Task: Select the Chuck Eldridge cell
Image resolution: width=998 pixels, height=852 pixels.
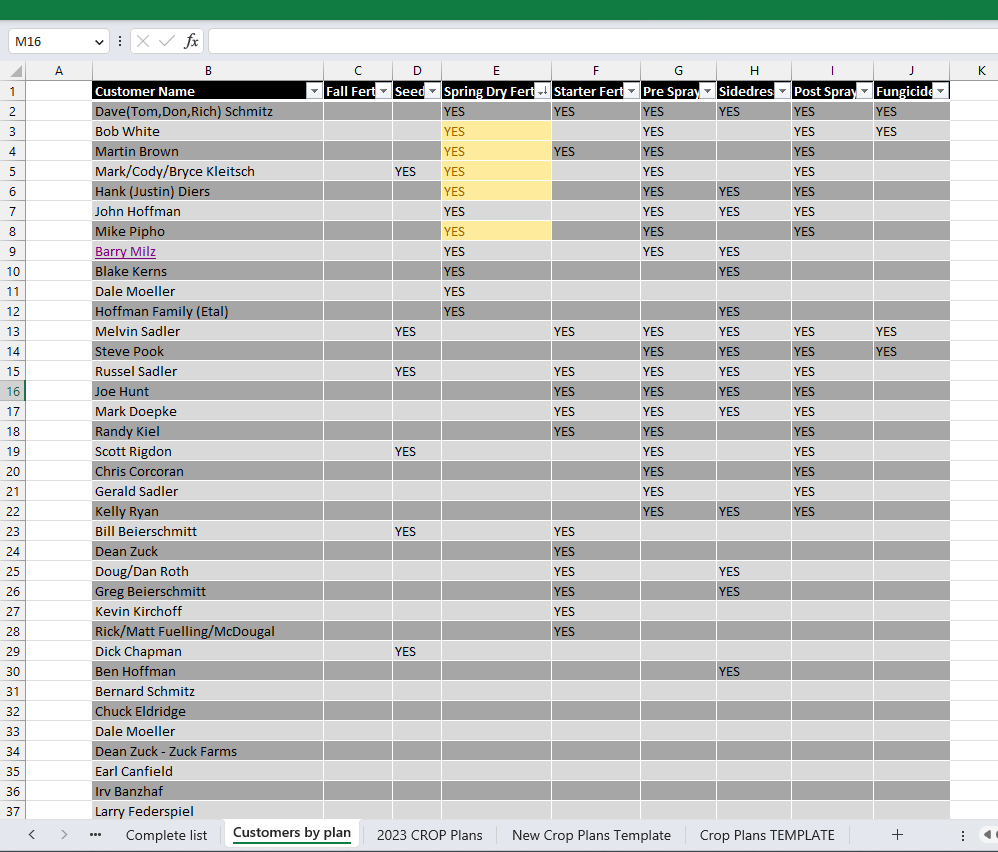Action: tap(208, 711)
